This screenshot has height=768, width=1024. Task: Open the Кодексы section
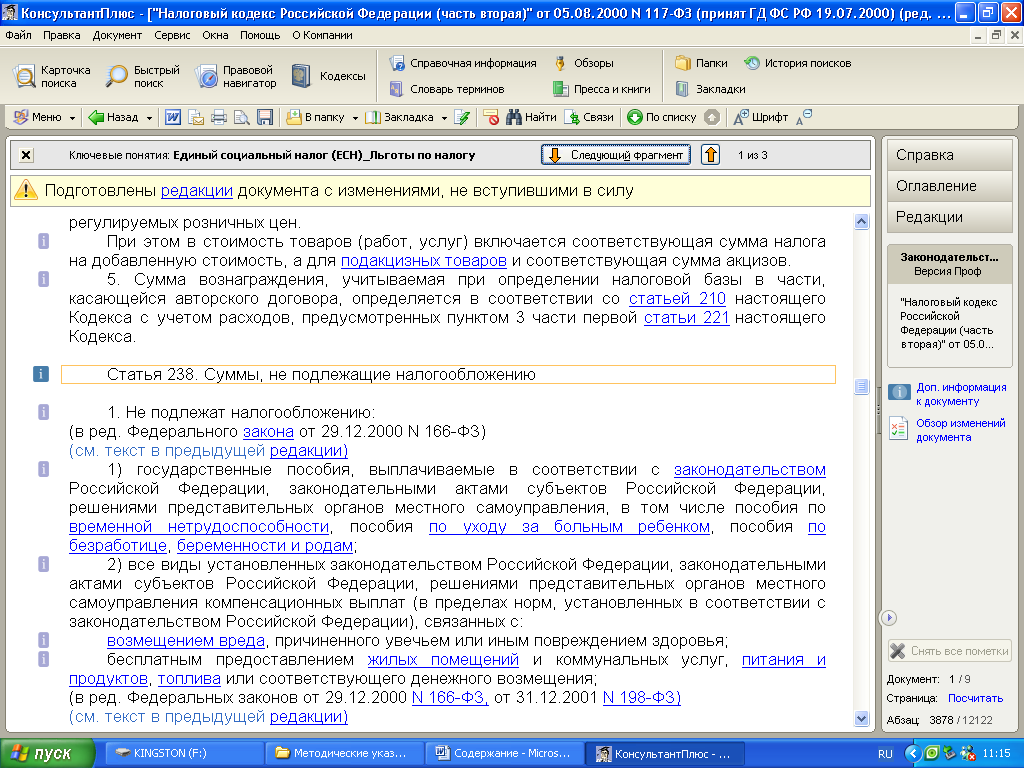tap(328, 76)
